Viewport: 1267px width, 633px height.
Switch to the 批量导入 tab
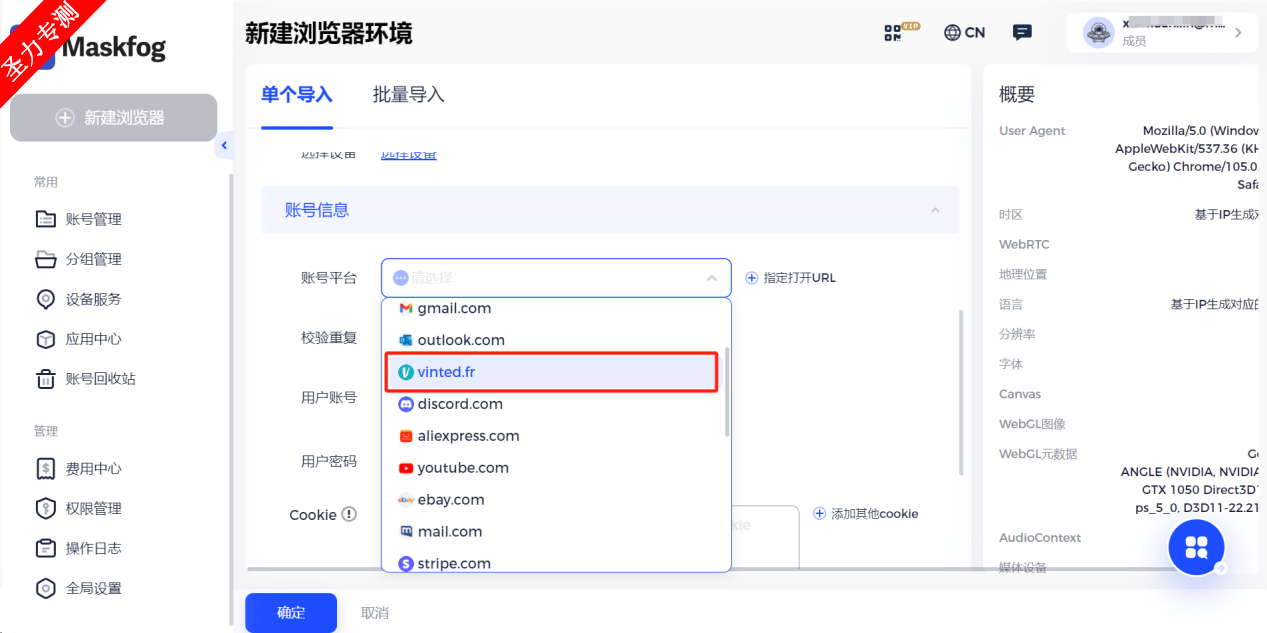tap(409, 95)
